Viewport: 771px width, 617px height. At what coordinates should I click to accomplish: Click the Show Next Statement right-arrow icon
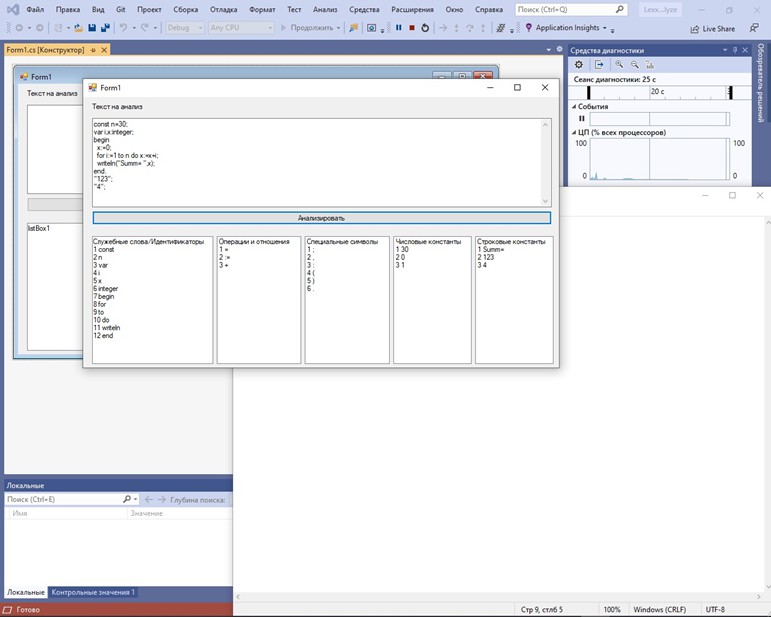[443, 28]
